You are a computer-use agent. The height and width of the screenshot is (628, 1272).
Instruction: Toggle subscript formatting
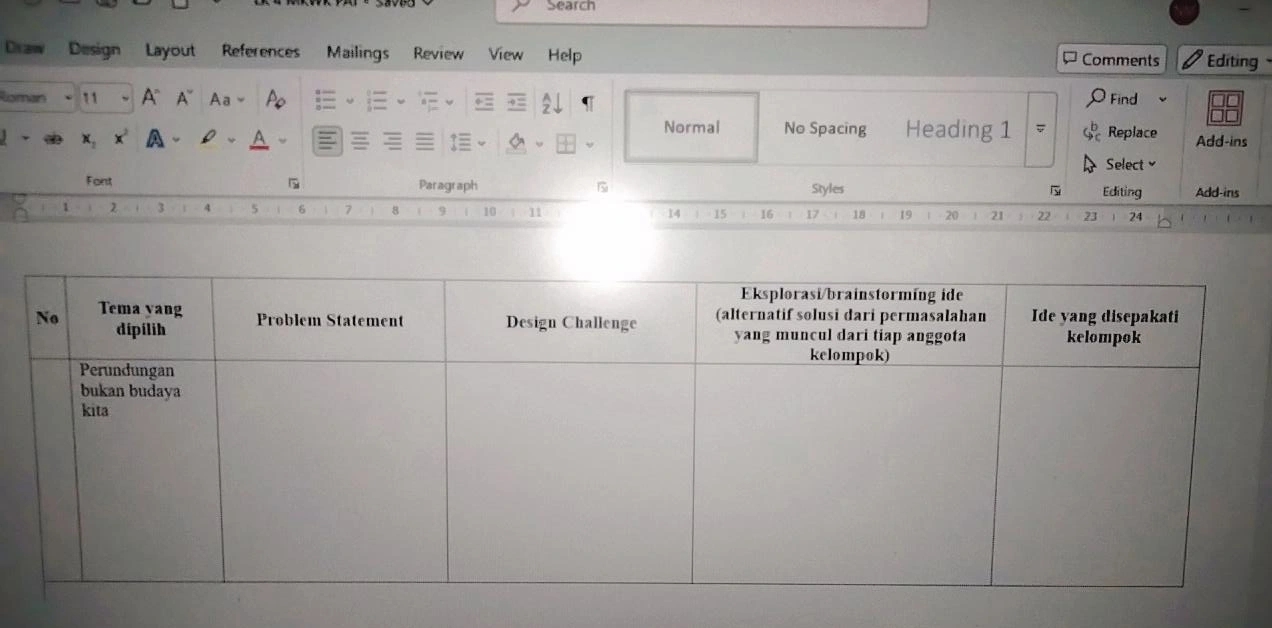(88, 141)
